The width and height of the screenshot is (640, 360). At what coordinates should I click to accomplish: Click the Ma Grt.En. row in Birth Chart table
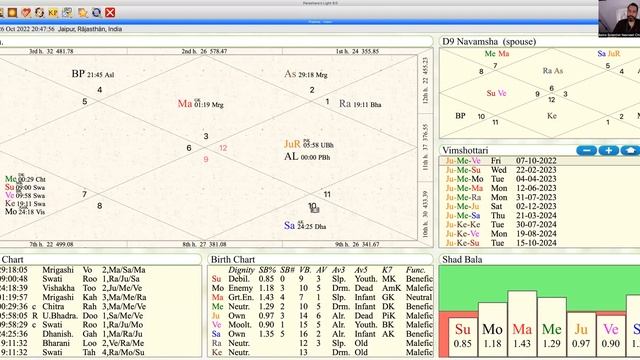321,297
